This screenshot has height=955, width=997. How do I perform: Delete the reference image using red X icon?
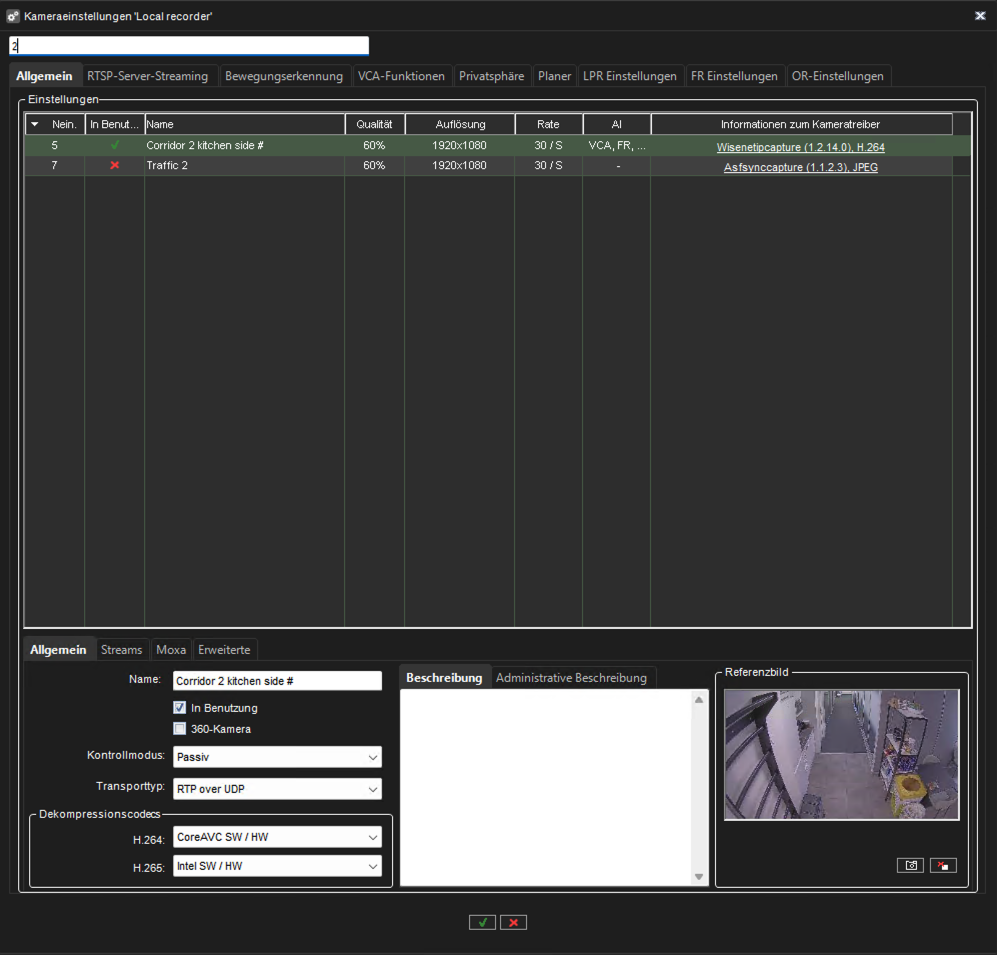point(943,865)
